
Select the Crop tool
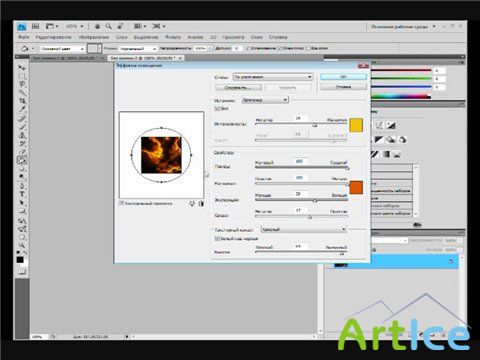22,101
